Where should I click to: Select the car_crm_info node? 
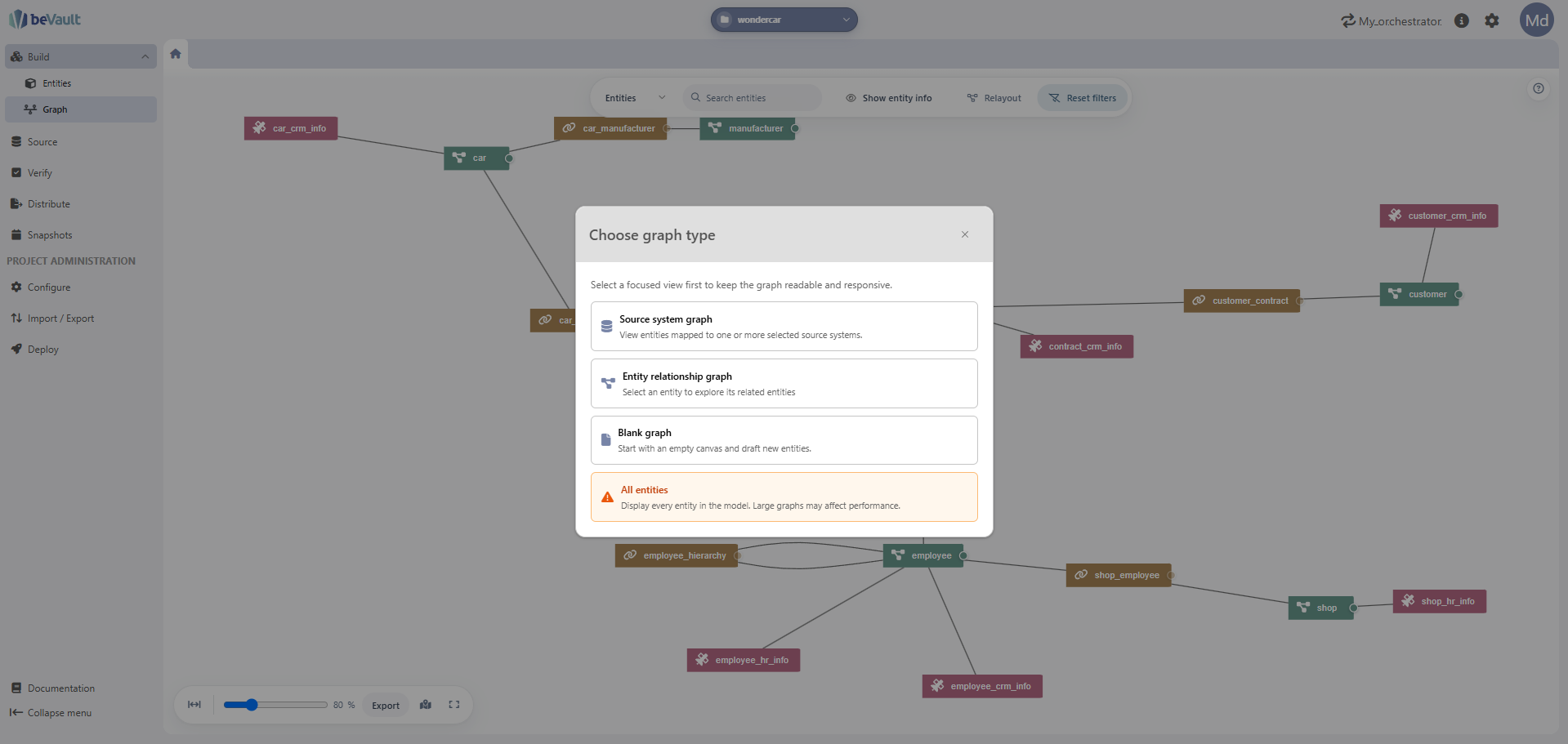click(x=291, y=128)
